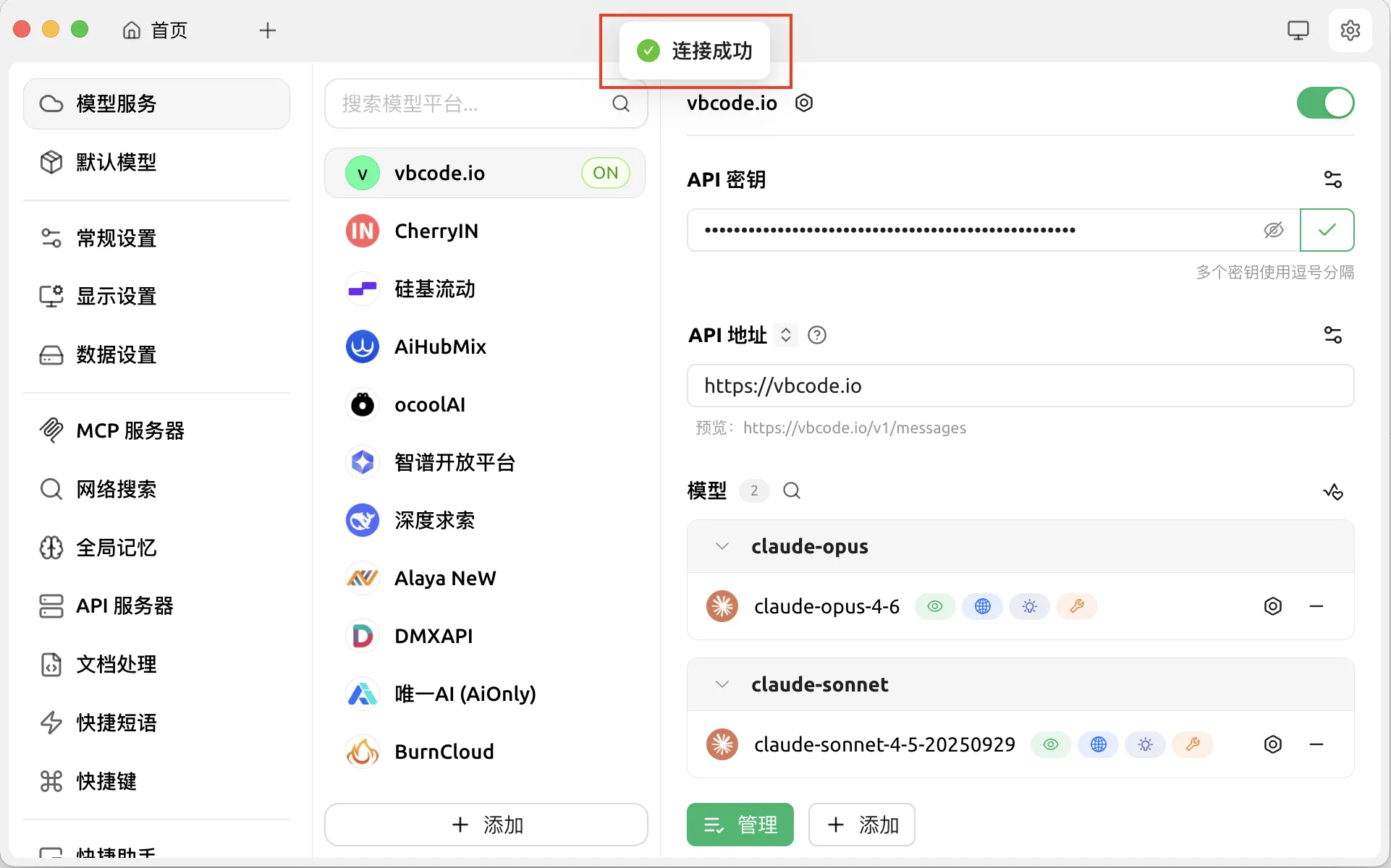Select the 硅基流动 provider

click(485, 289)
